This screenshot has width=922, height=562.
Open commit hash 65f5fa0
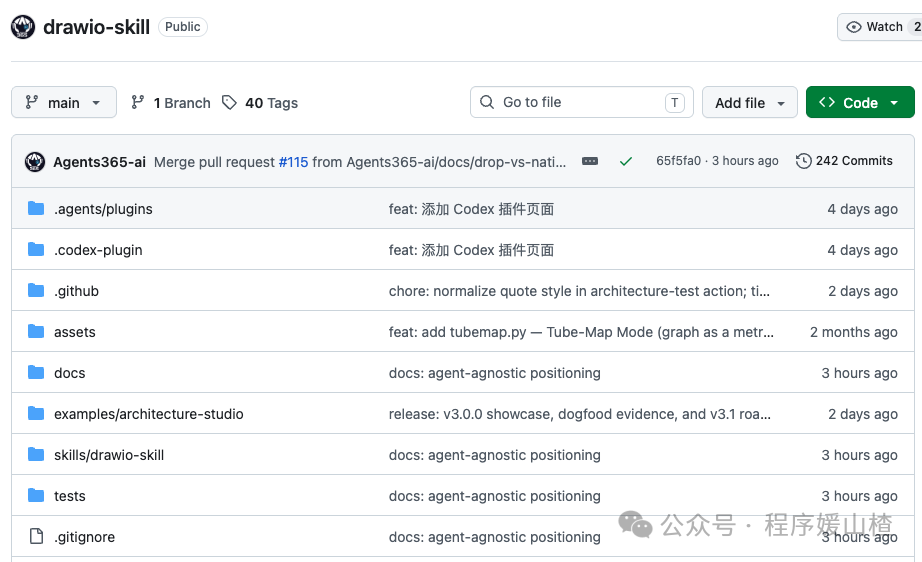point(679,161)
